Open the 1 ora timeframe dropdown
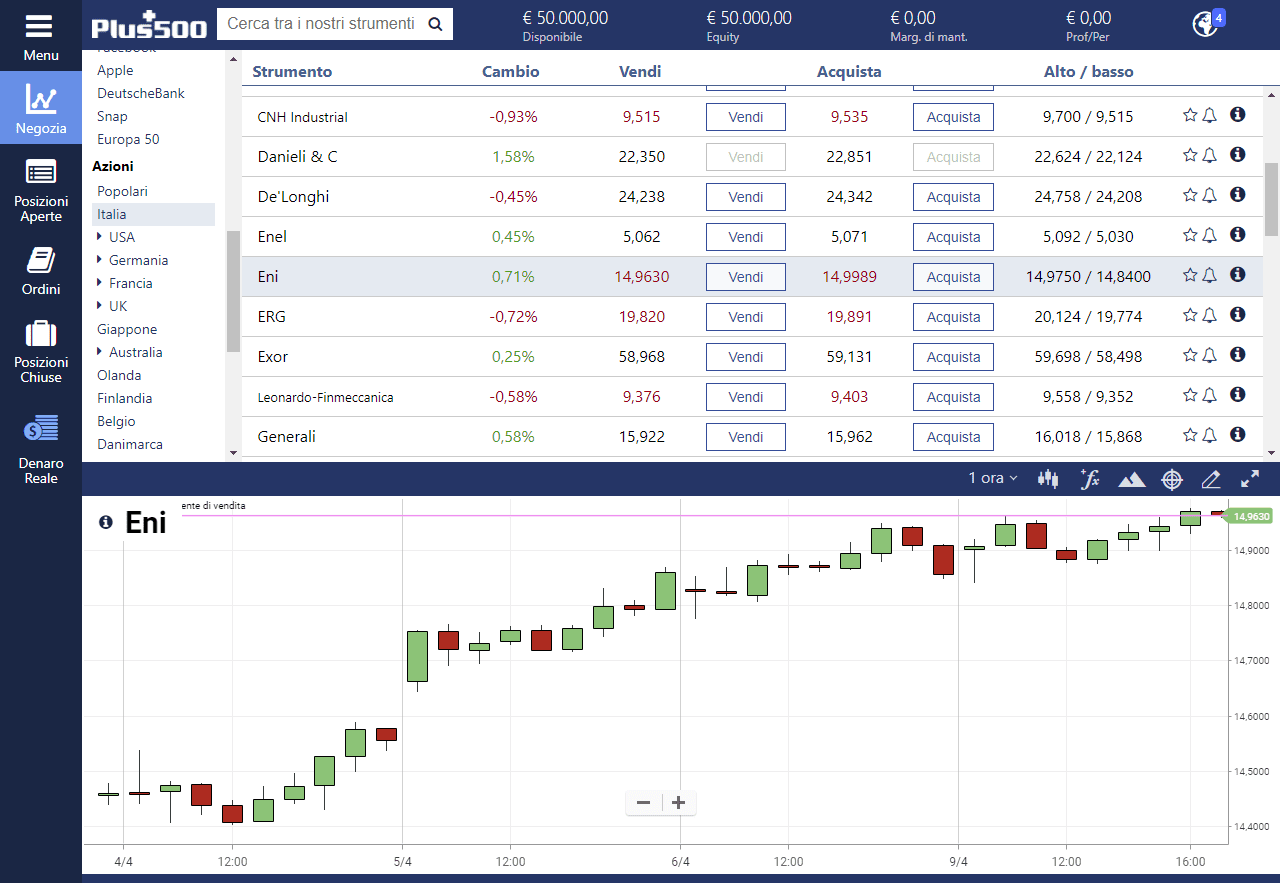The height and width of the screenshot is (883, 1280). click(x=993, y=478)
